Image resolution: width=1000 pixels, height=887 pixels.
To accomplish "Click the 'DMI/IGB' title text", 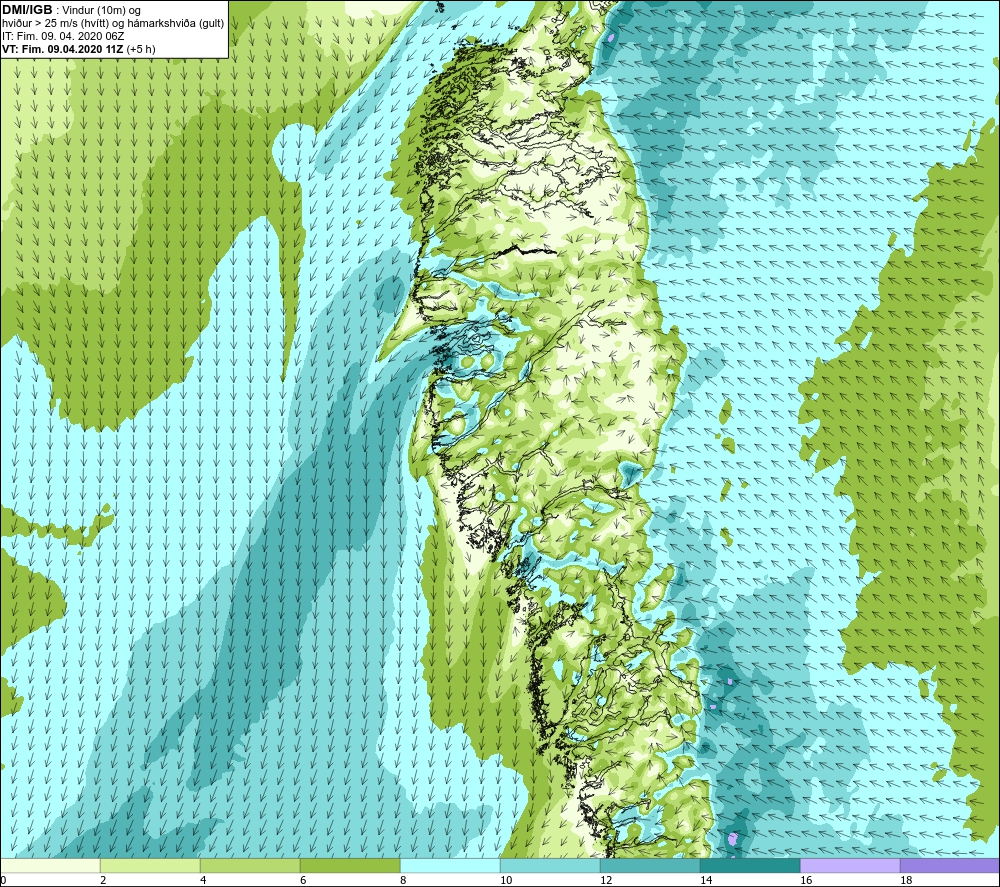I will tap(27, 10).
